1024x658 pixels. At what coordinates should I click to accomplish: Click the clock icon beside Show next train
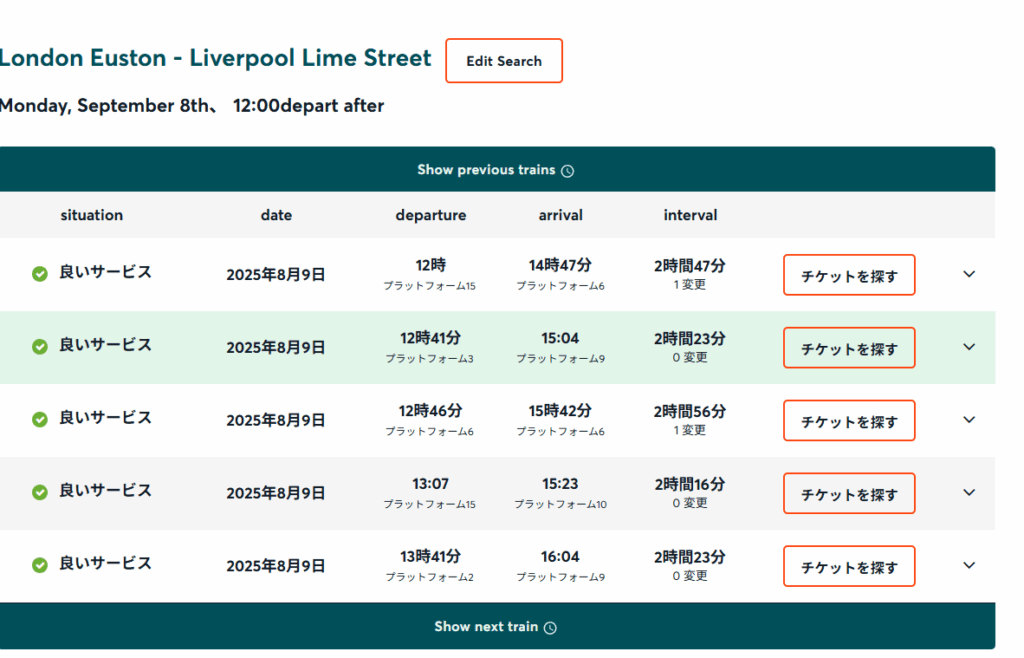[551, 628]
